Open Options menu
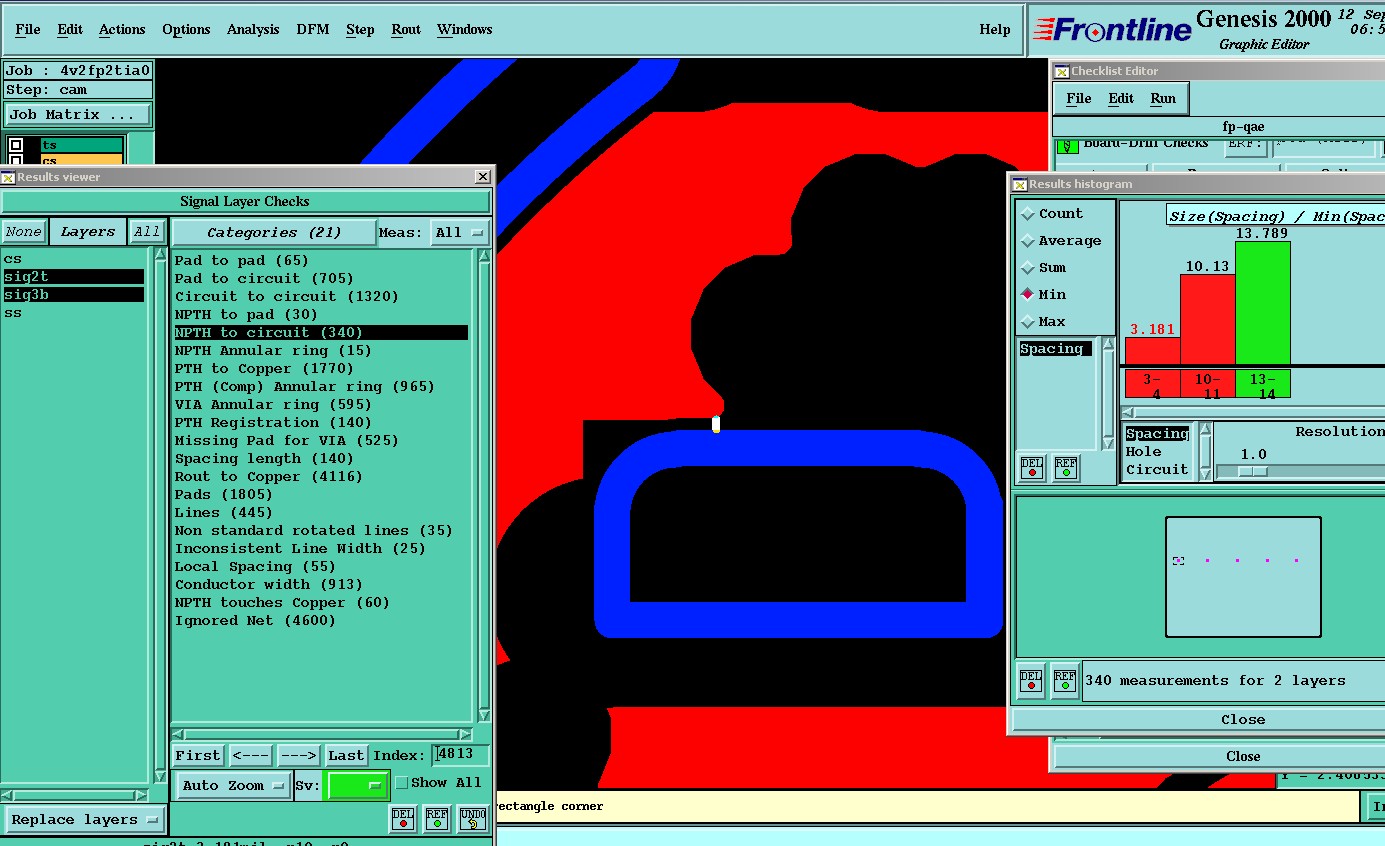This screenshot has height=846, width=1385. [x=186, y=29]
